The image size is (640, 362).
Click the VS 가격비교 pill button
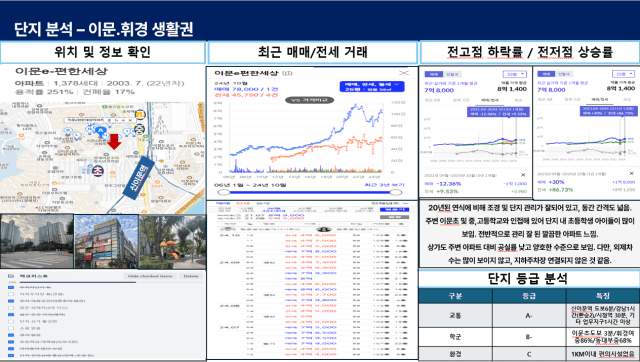click(x=309, y=100)
